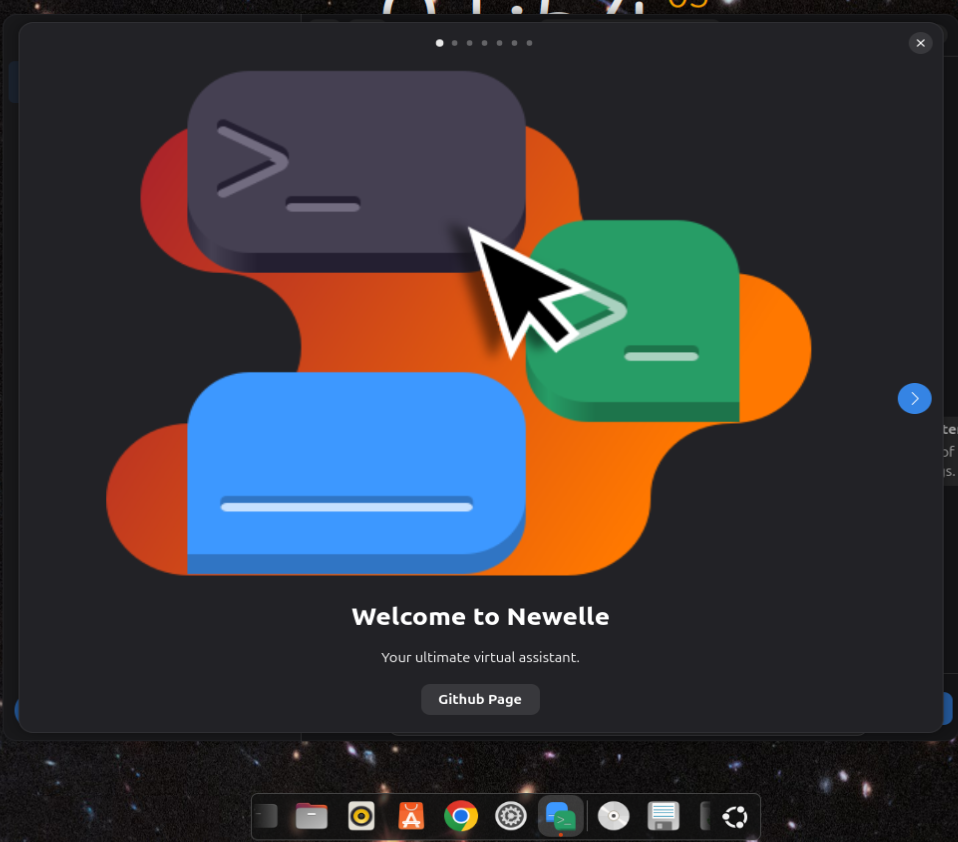The height and width of the screenshot is (842, 958).
Task: Select the first page indicator dot
Action: 439,43
